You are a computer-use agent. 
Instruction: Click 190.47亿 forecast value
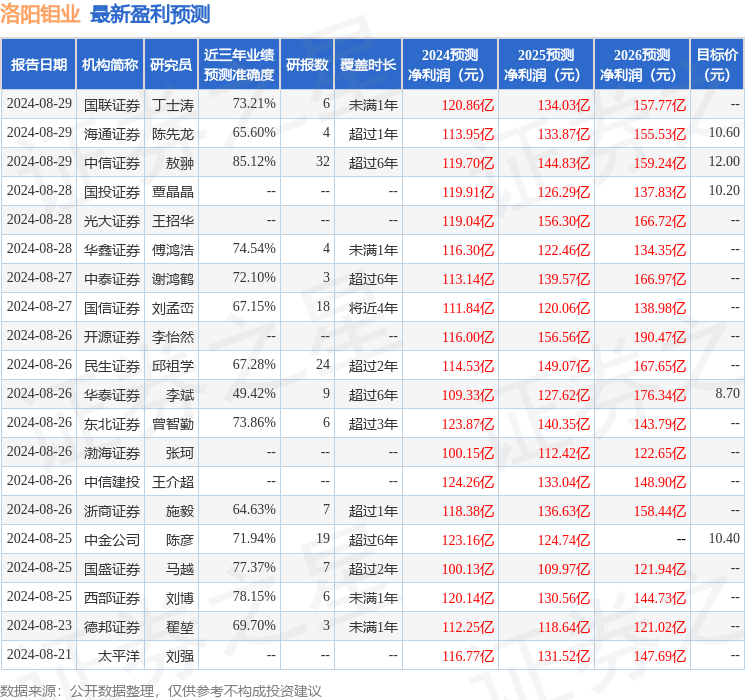(660, 337)
